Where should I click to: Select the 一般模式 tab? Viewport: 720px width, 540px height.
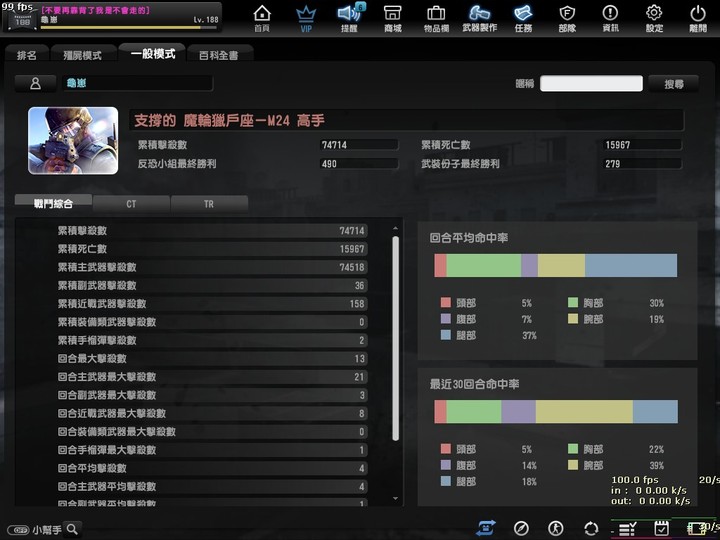(152, 54)
